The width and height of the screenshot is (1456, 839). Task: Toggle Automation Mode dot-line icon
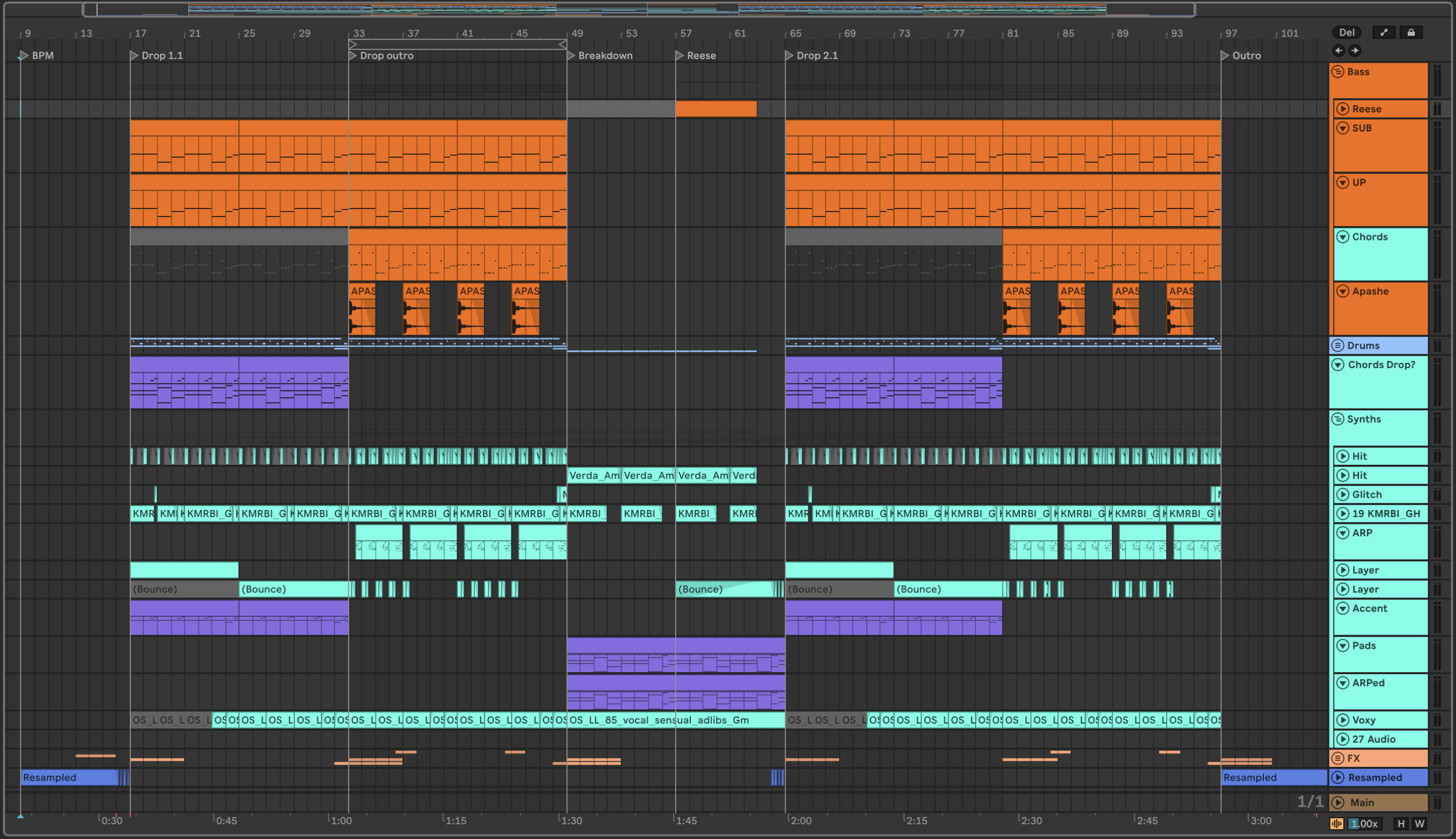point(1383,33)
